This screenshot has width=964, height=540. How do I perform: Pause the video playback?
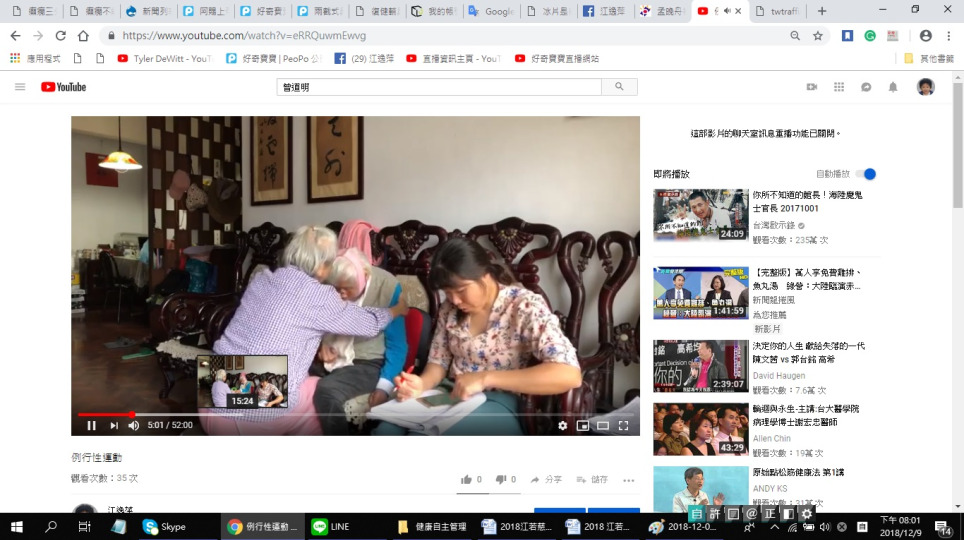point(91,425)
